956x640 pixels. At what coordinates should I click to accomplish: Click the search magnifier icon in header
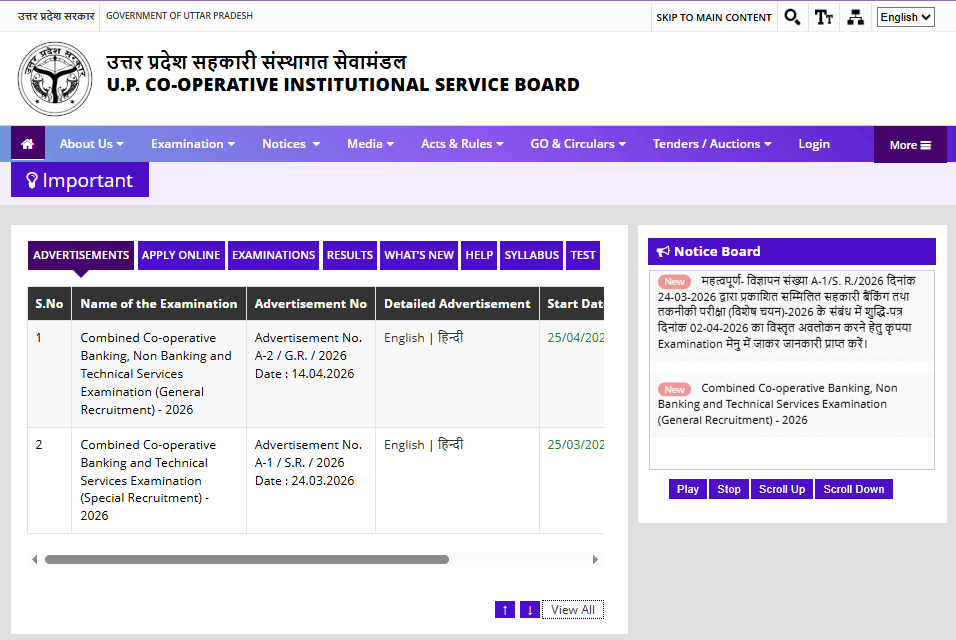click(x=792, y=17)
